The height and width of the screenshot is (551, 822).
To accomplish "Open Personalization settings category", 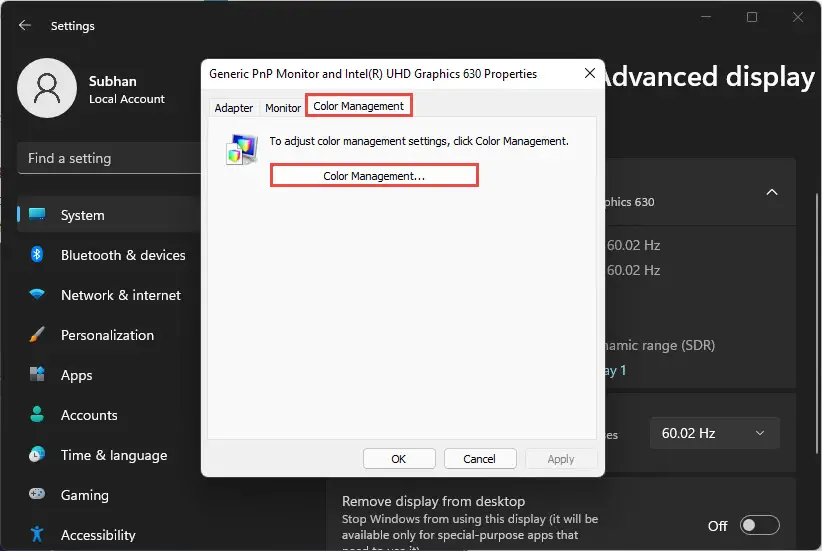I will point(109,334).
